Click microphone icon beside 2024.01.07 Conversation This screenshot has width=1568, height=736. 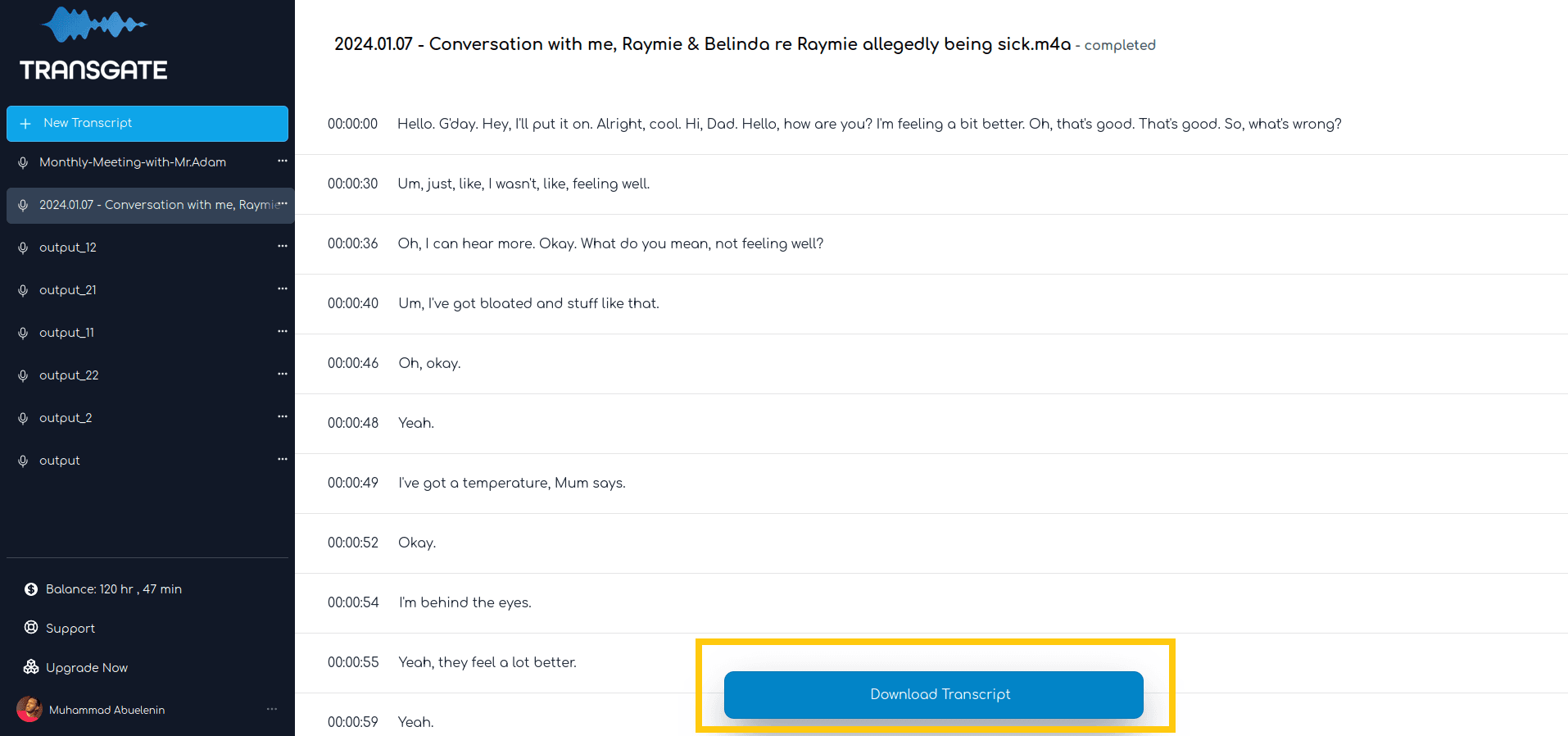pyautogui.click(x=23, y=205)
